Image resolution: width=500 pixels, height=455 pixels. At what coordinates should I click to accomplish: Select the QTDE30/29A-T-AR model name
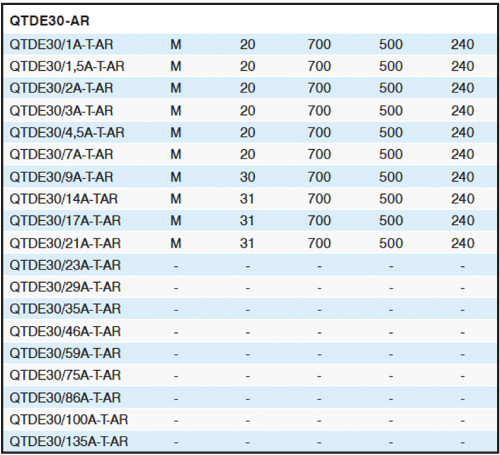65,287
